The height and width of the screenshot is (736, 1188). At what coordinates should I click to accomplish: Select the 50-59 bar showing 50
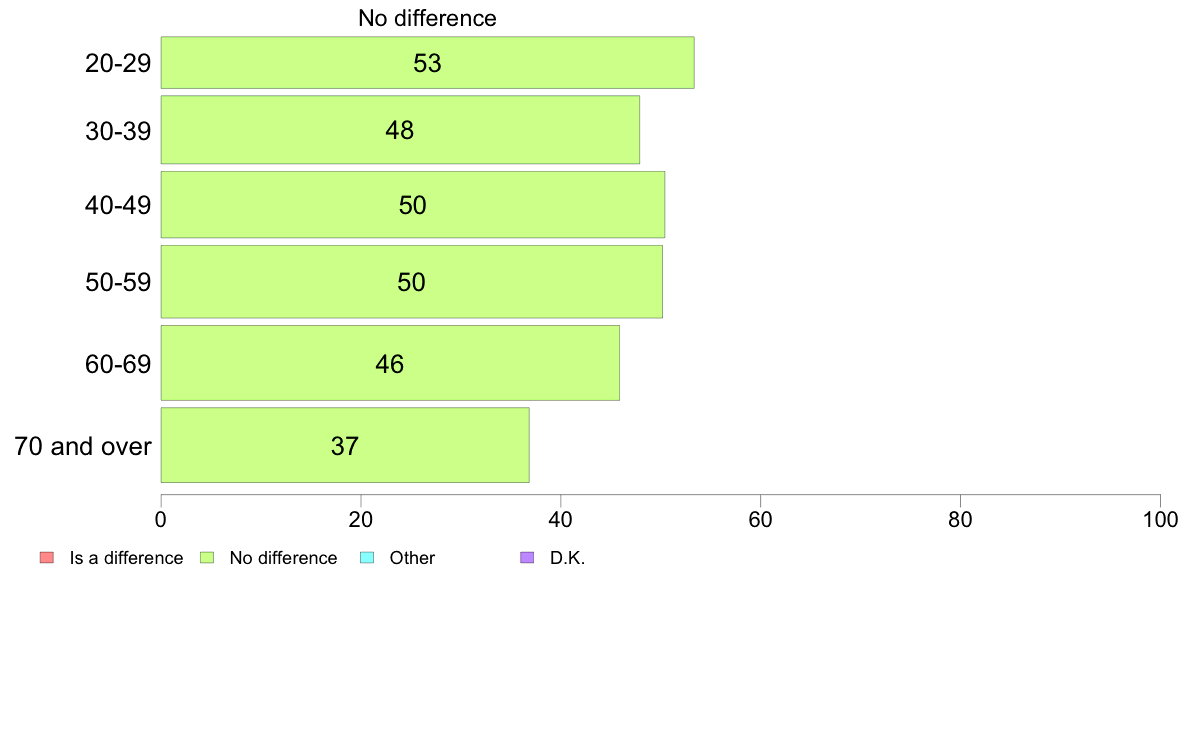[x=411, y=282]
